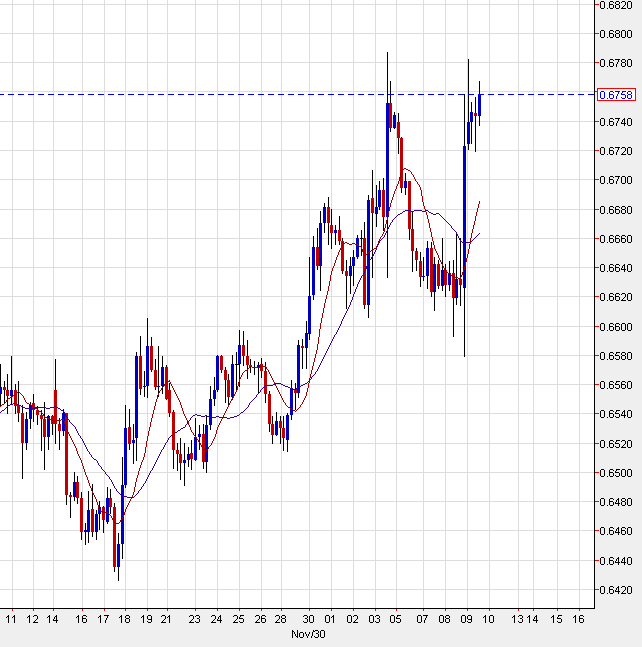642x647 pixels.
Task: Click the date label 30 on time axis
Action: point(308,619)
